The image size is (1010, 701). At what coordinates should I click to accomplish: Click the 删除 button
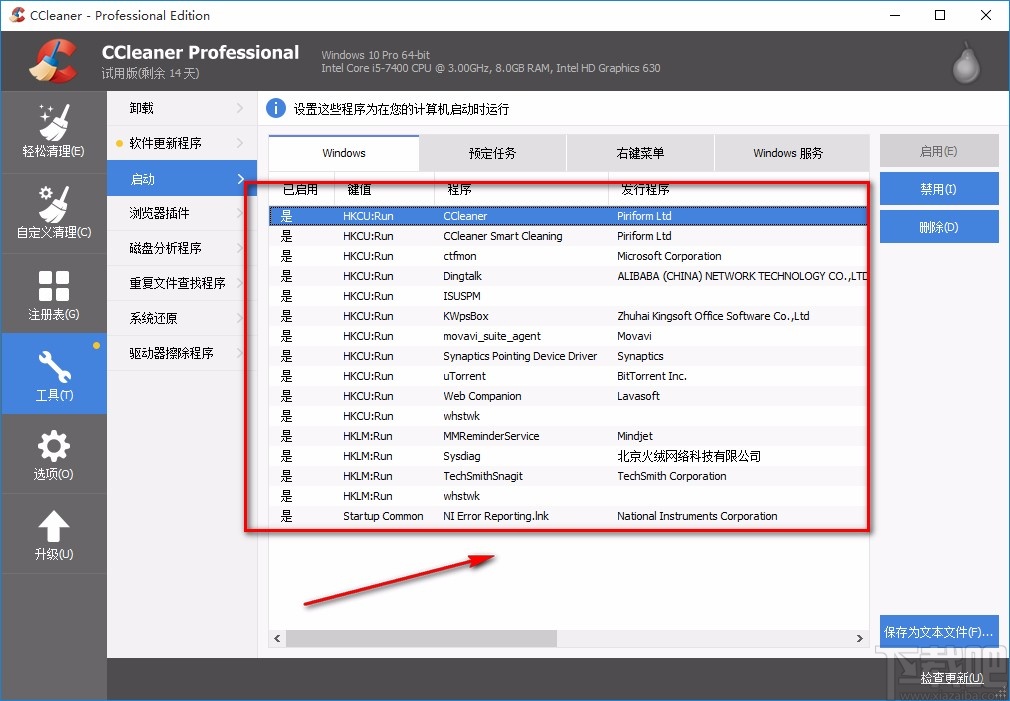[x=938, y=226]
